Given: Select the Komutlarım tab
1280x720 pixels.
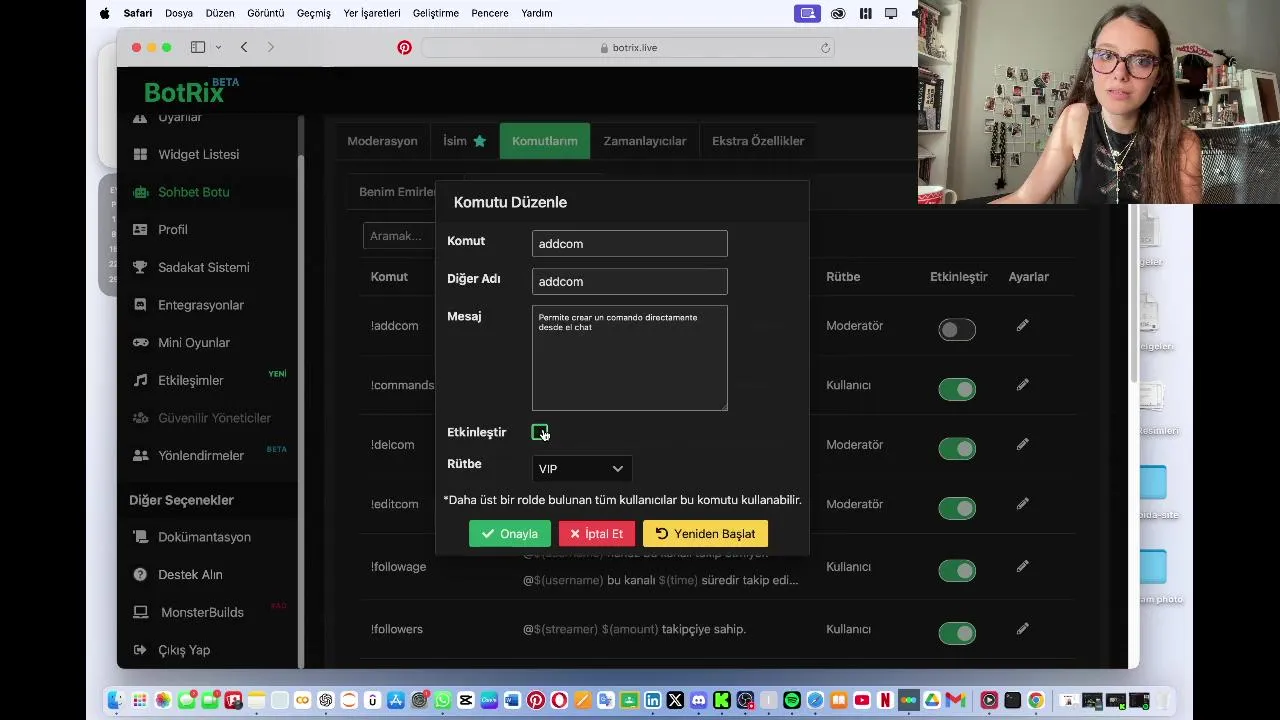Looking at the screenshot, I should 545,141.
